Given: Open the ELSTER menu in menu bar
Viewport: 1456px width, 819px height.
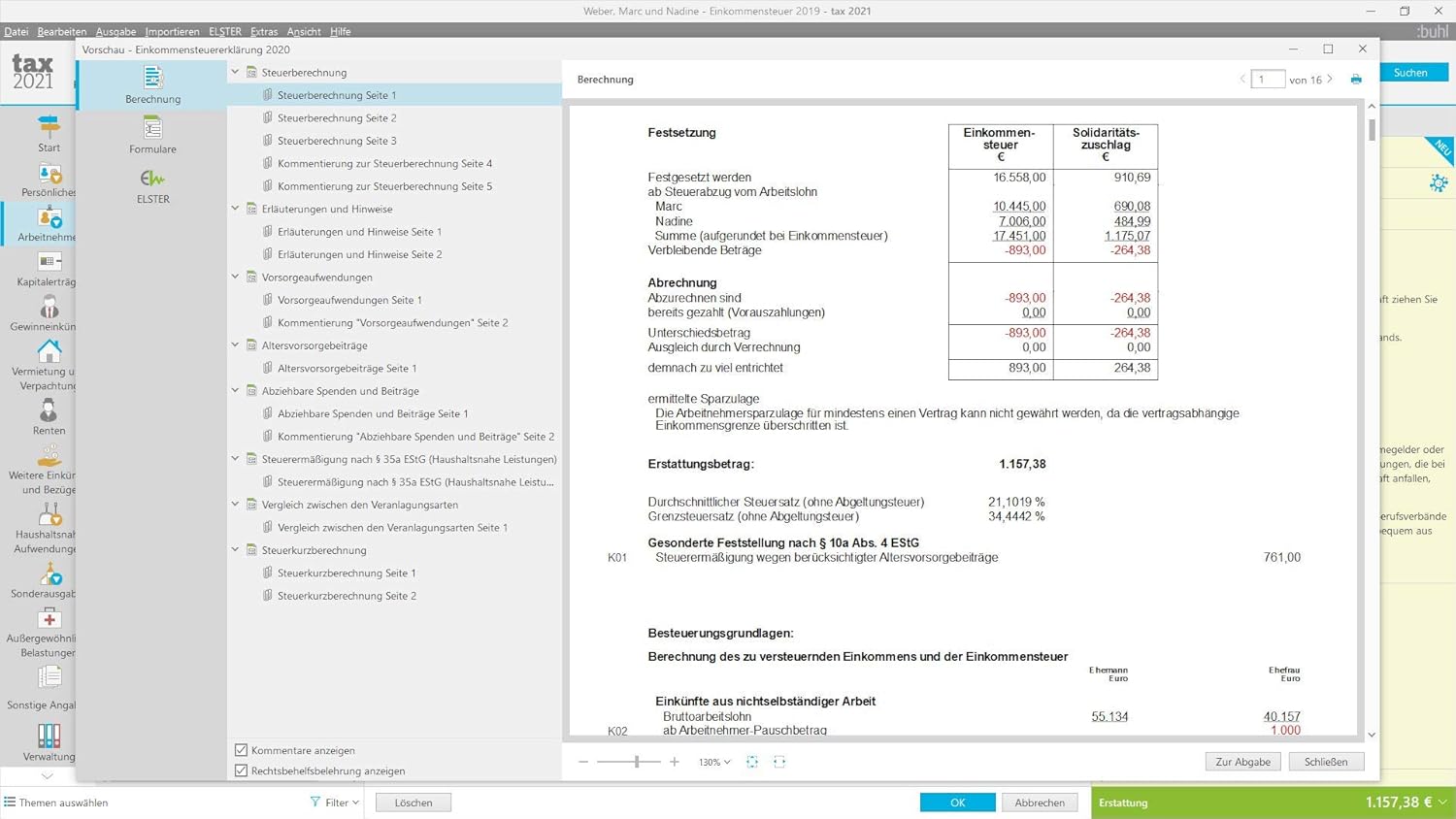Looking at the screenshot, I should tap(224, 31).
